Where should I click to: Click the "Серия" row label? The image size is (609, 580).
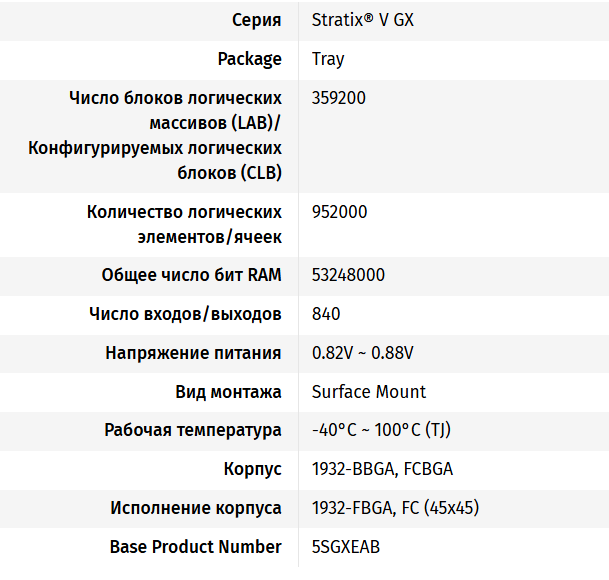click(257, 20)
